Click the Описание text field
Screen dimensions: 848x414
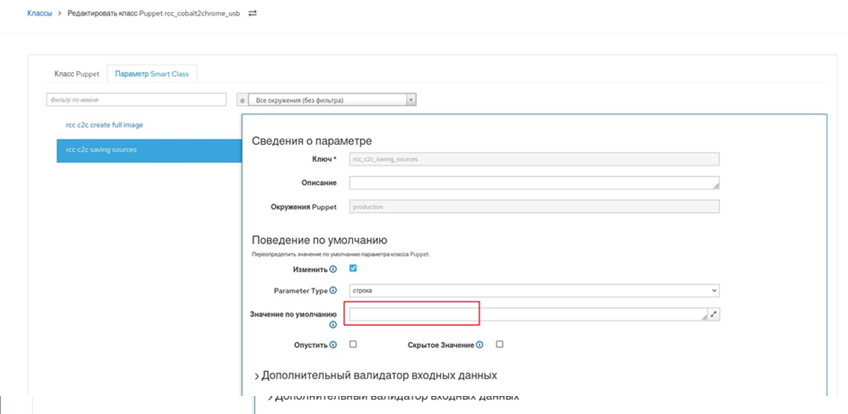tap(533, 182)
